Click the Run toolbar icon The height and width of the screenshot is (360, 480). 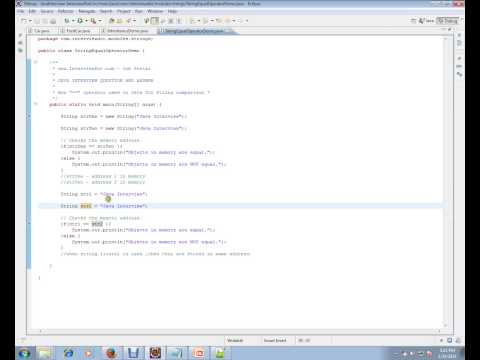(x=80, y=21)
